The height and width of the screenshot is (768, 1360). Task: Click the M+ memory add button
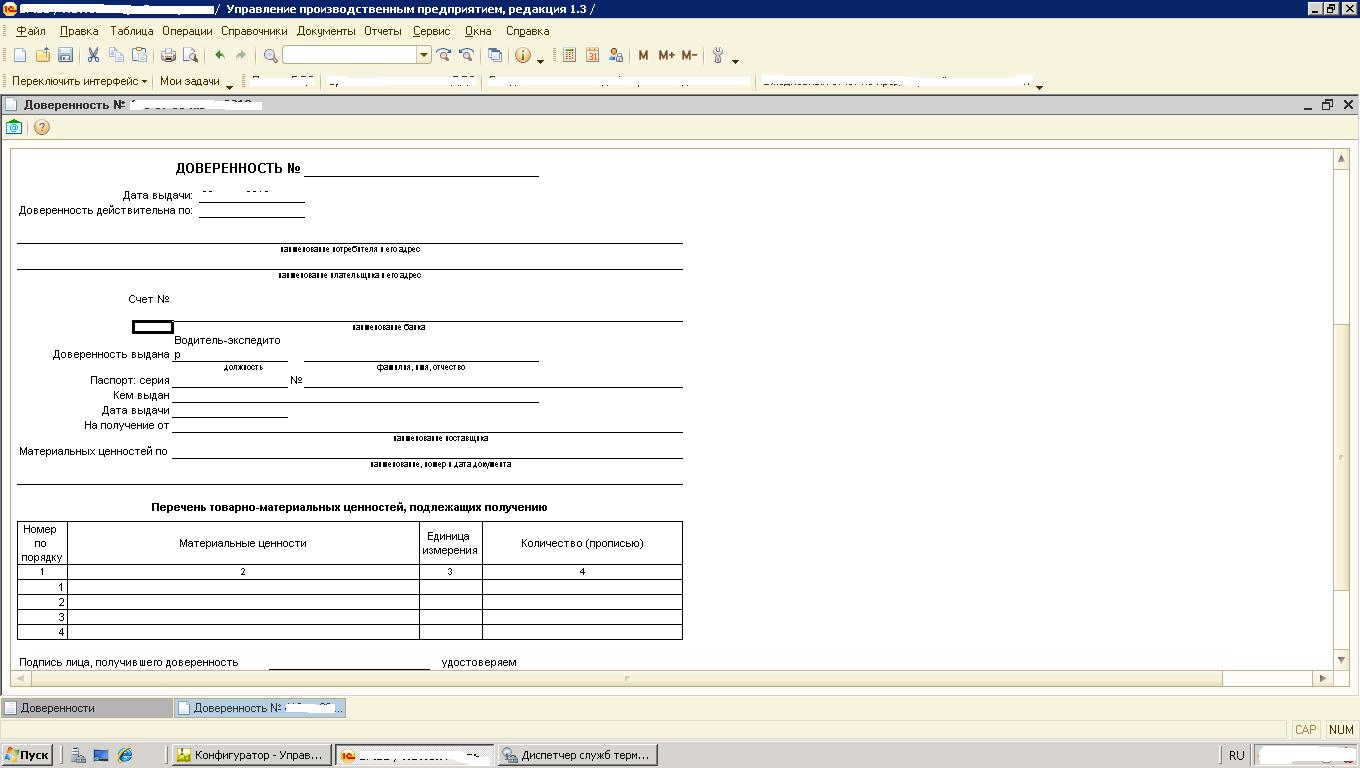tap(667, 56)
